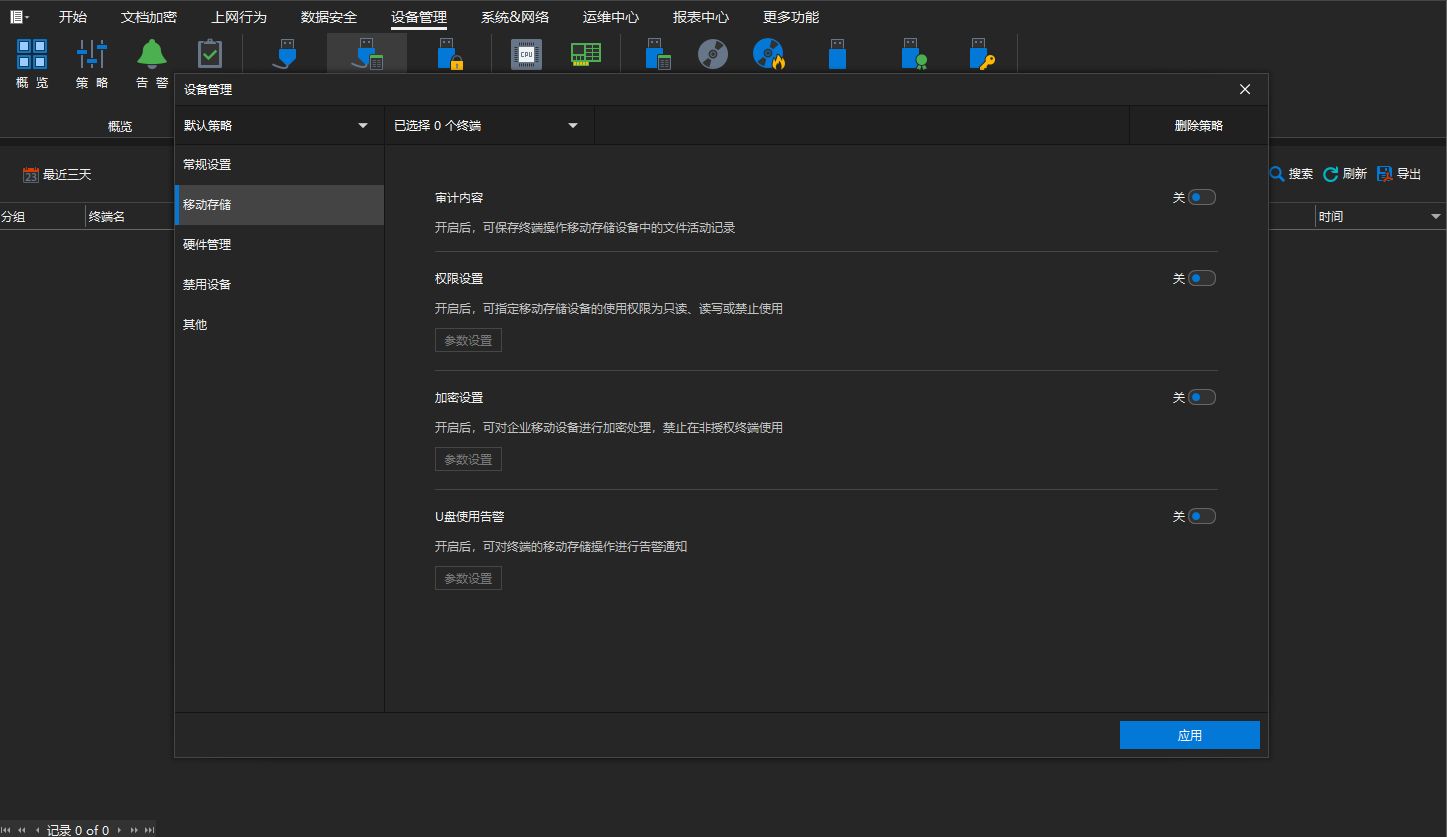Viewport: 1447px width, 837px height.
Task: Click the 应用 apply button
Action: point(1190,735)
